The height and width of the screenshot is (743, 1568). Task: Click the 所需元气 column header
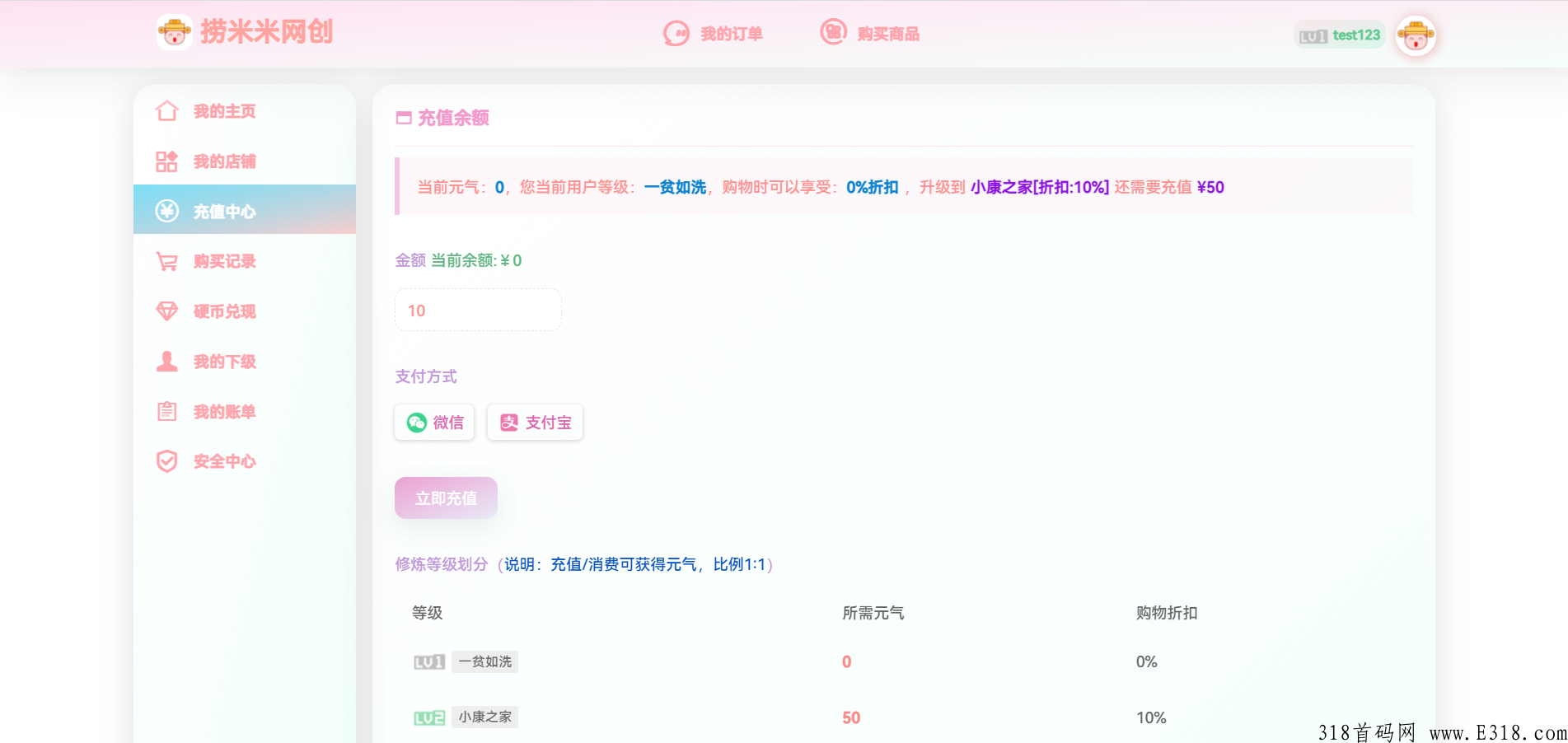click(x=873, y=613)
